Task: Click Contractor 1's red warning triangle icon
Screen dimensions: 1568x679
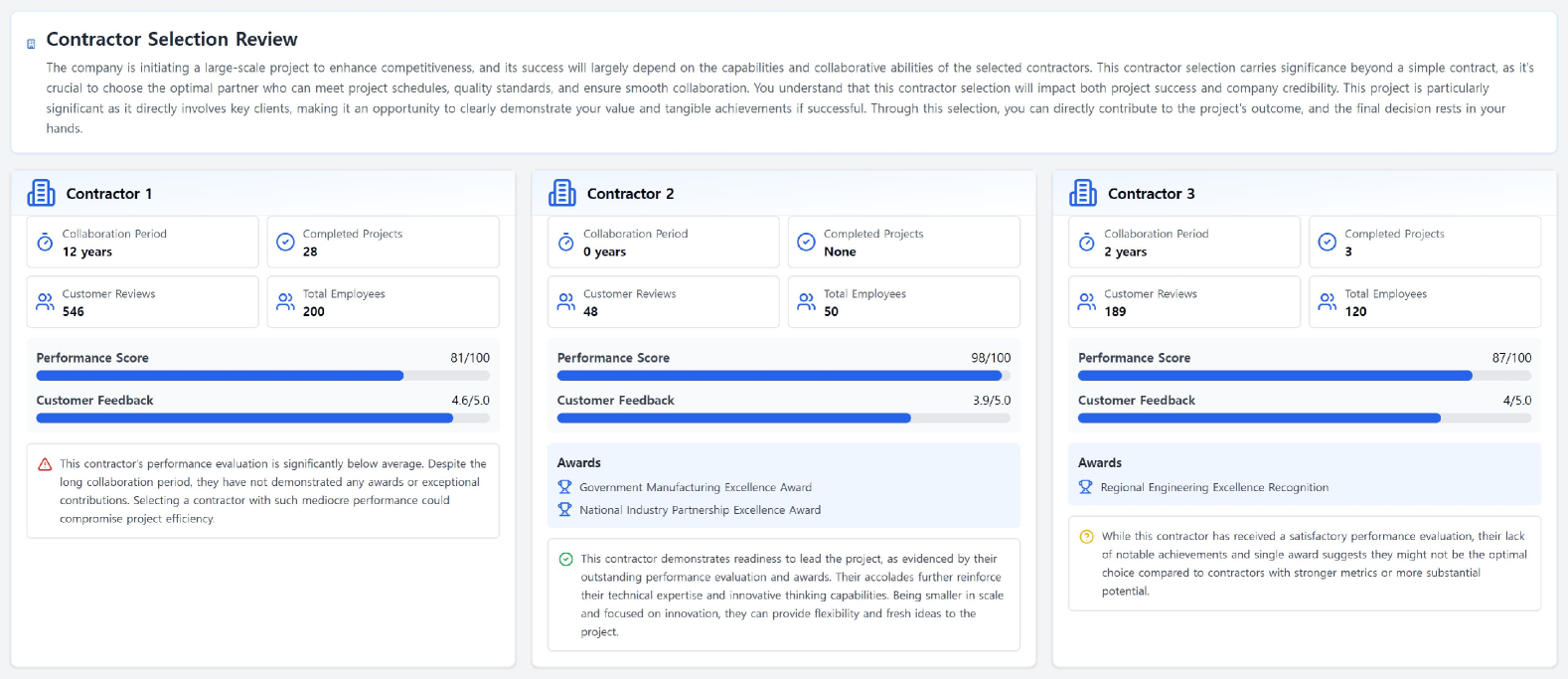Action: point(45,464)
